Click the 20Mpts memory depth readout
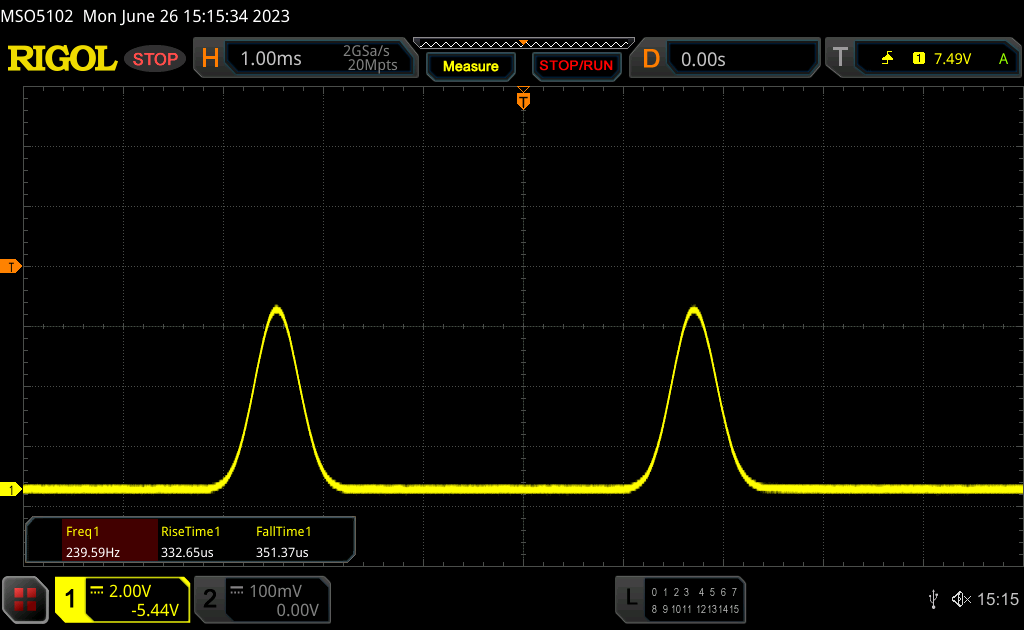 point(372,65)
